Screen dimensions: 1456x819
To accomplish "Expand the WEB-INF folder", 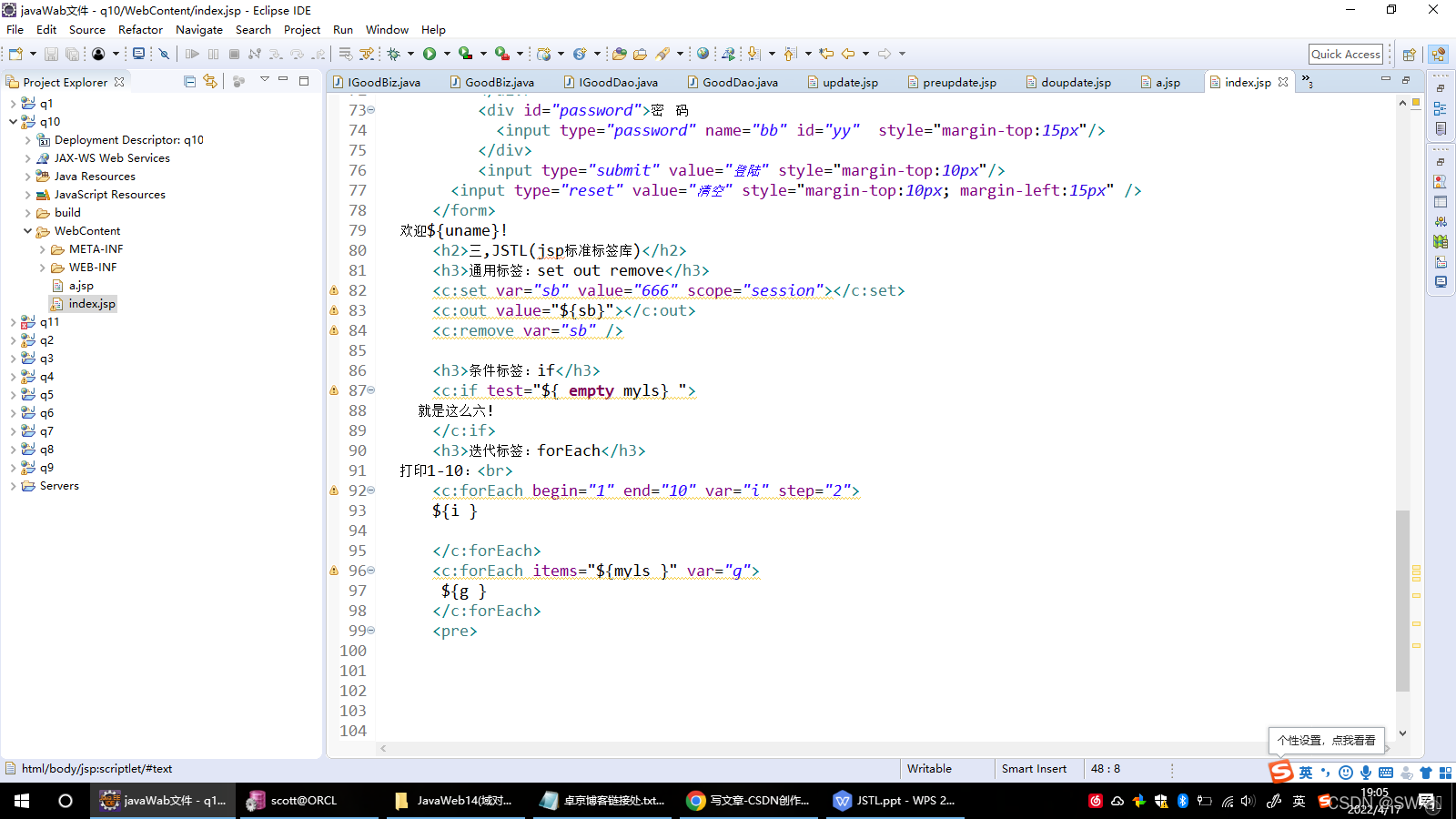I will pyautogui.click(x=43, y=267).
